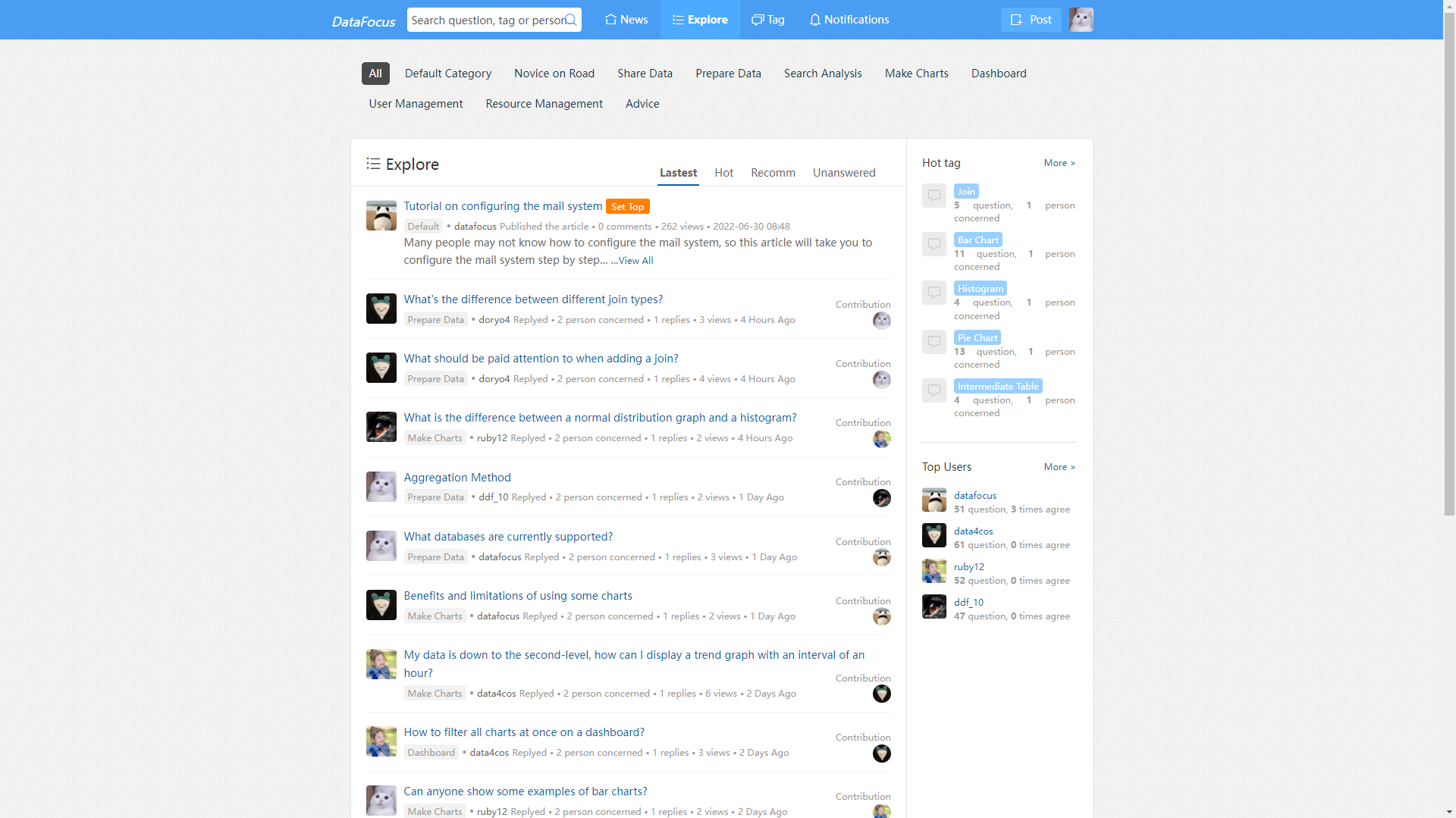This screenshot has width=1456, height=818.
Task: Open question on filtering dashboard charts
Action: pos(524,732)
